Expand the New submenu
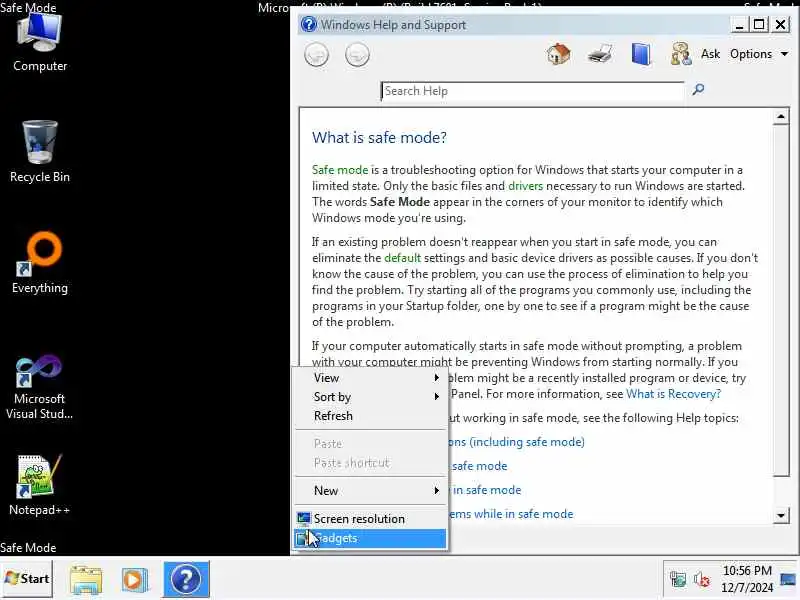This screenshot has height=600, width=800. [370, 491]
